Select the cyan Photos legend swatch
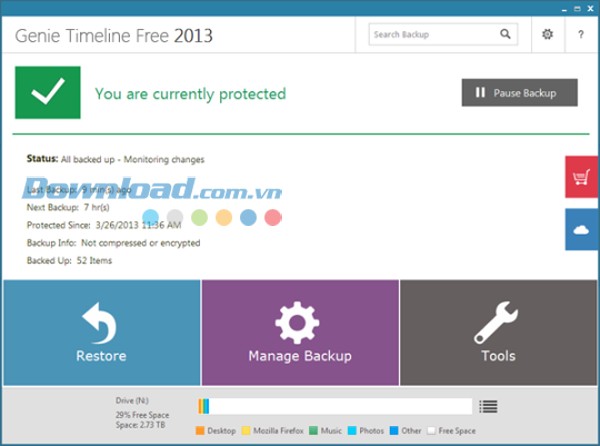Viewport: 600px width, 446px height. click(351, 431)
